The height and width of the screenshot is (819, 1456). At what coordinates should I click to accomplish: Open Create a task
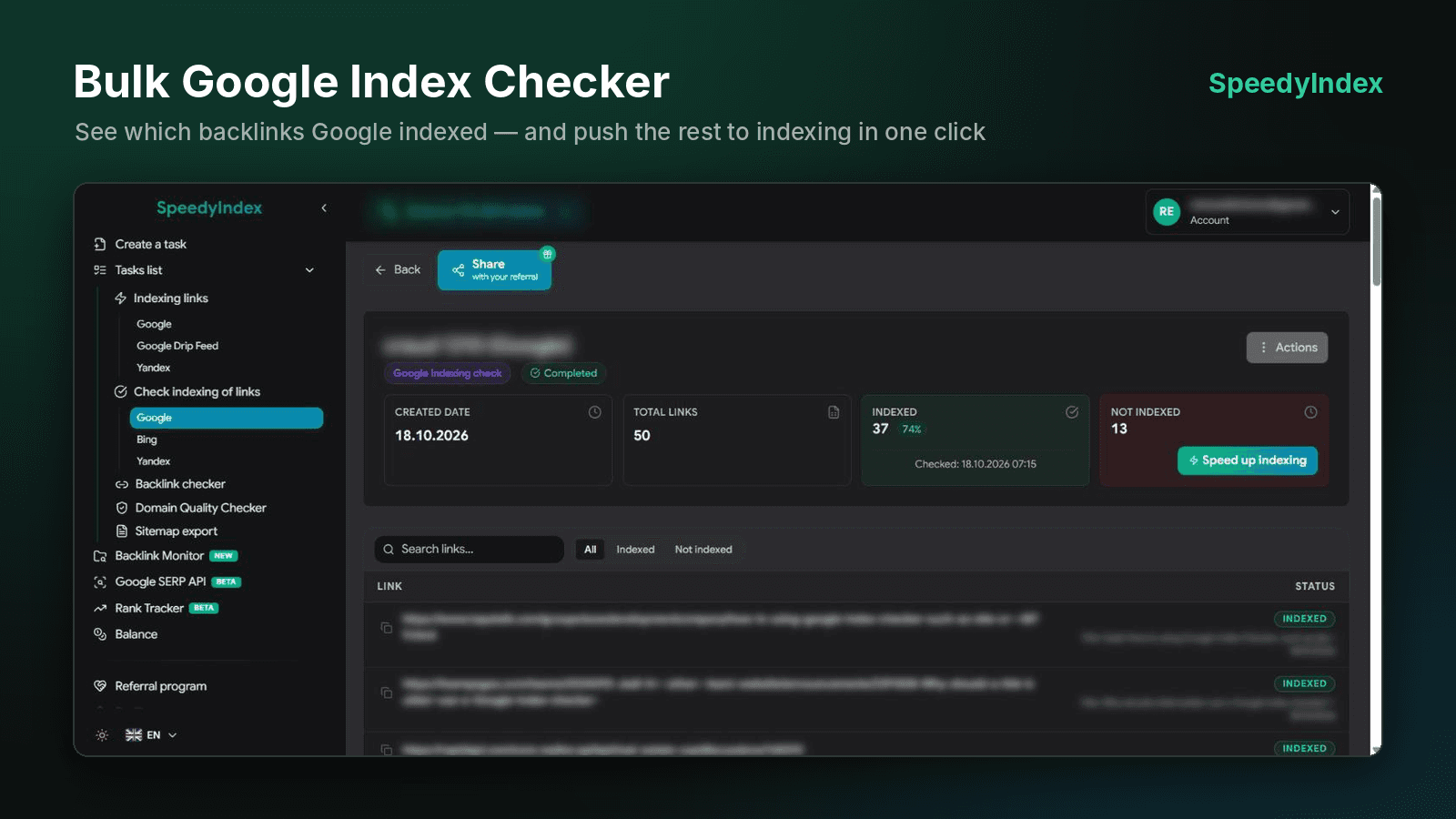(140, 244)
